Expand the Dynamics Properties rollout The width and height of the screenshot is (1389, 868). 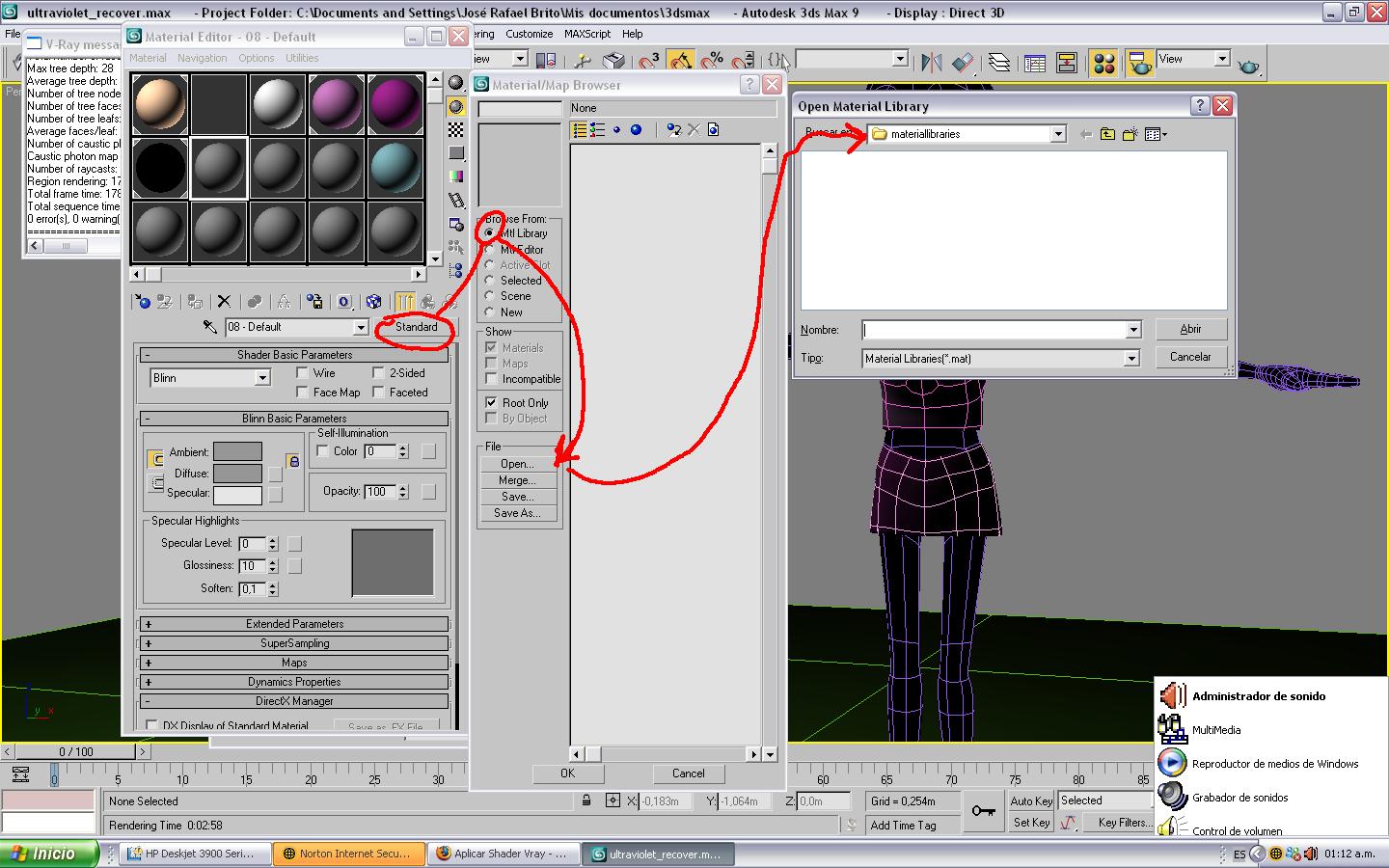[294, 682]
